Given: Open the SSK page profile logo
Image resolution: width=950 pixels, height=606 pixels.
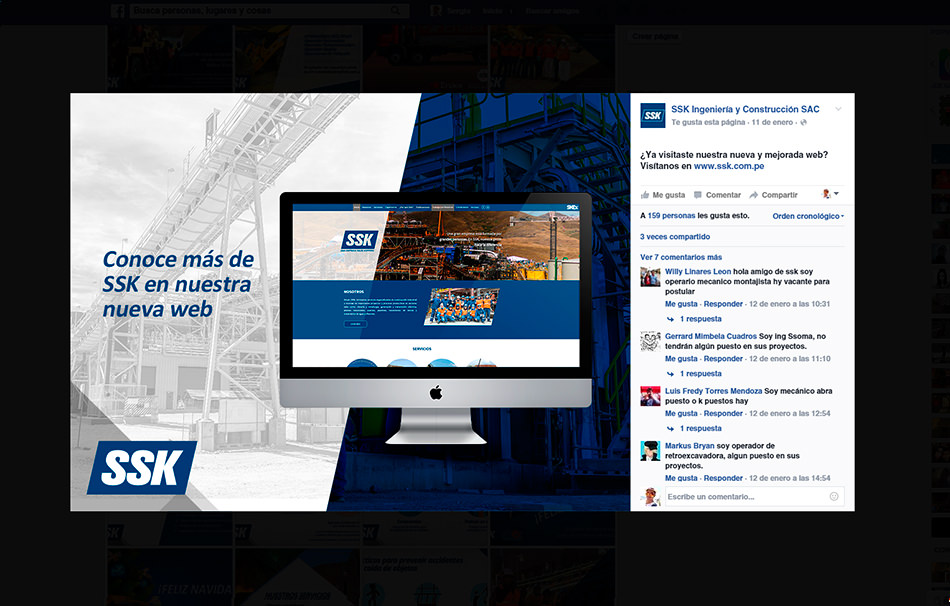Looking at the screenshot, I should pos(653,115).
